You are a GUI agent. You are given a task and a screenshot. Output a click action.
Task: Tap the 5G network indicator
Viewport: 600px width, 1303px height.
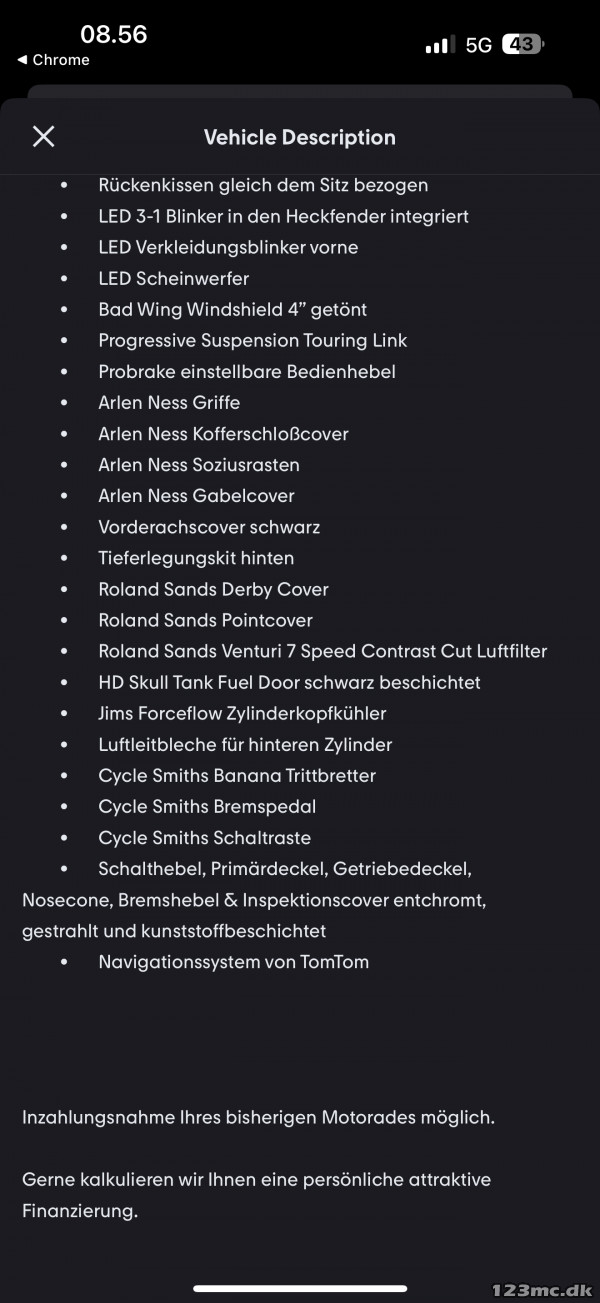(479, 45)
